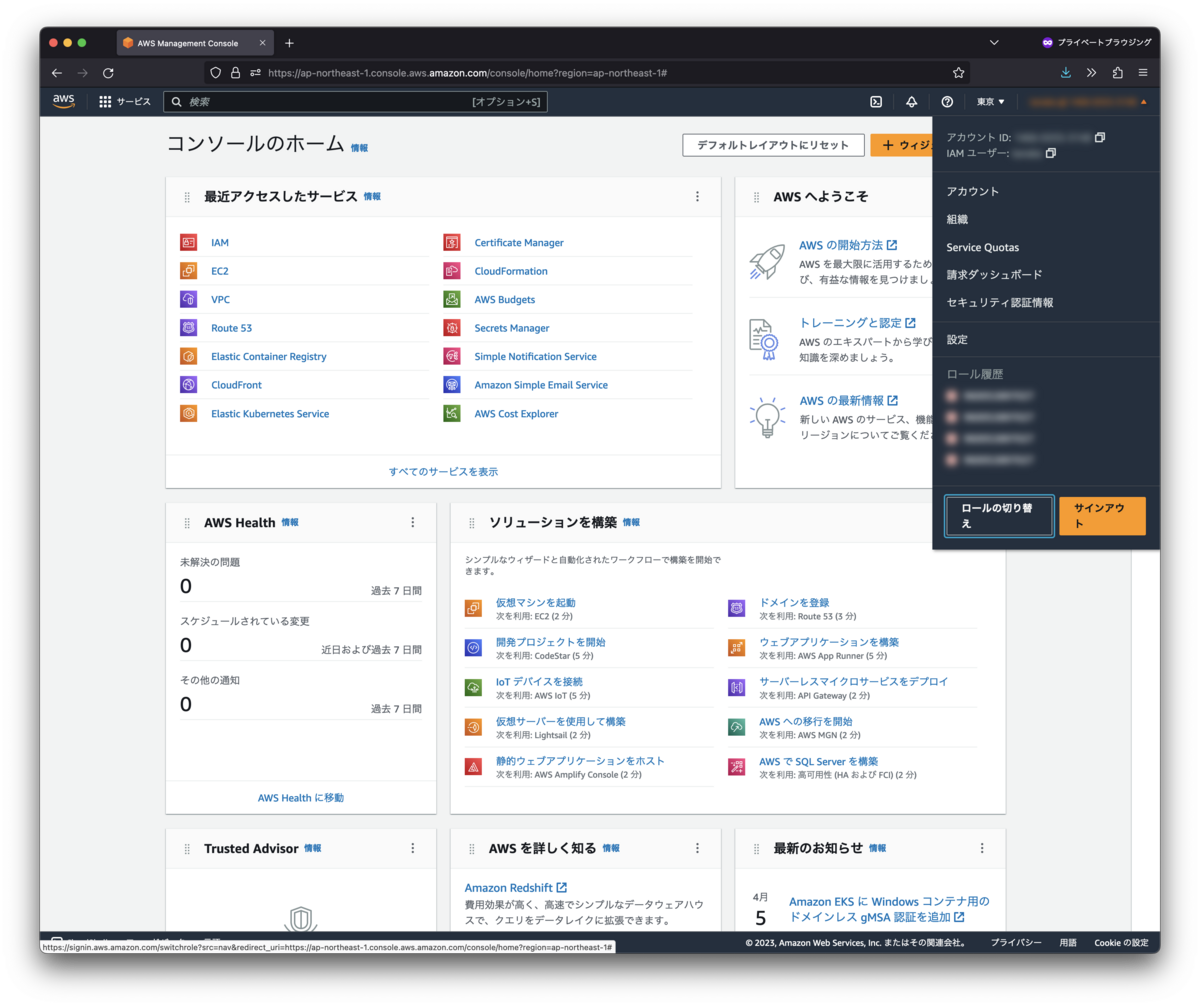Follow the 'AWS Health に移動' link
Viewport: 1200px width, 1006px height.
pos(301,797)
